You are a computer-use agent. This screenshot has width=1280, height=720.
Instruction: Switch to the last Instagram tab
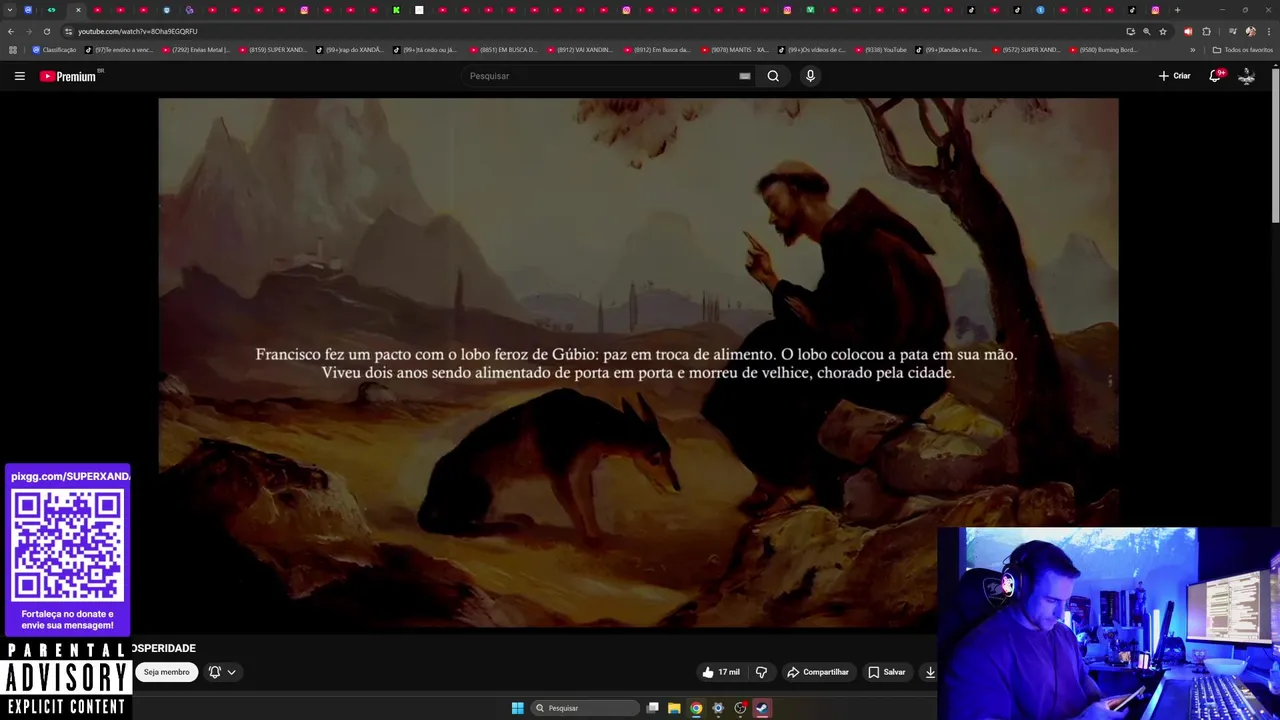pyautogui.click(x=1155, y=10)
